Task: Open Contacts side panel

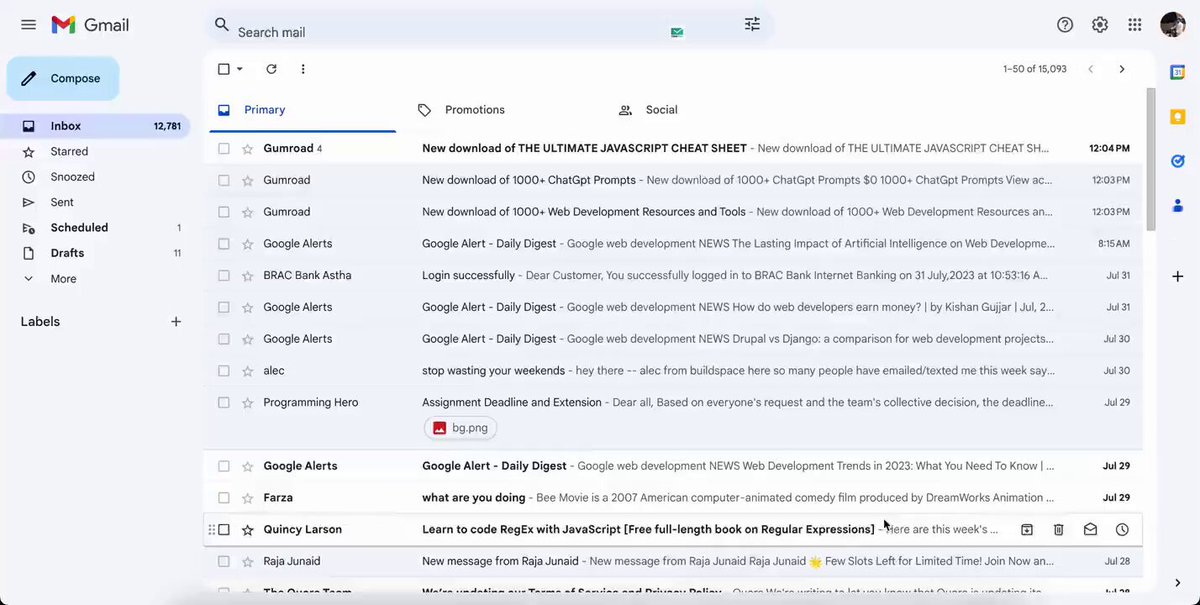Action: tap(1178, 205)
